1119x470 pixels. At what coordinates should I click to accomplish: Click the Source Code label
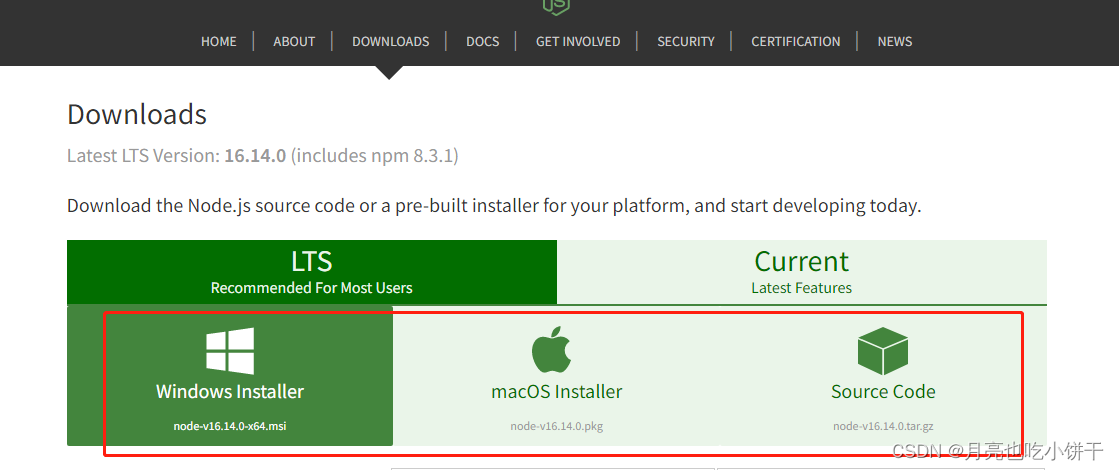point(883,392)
